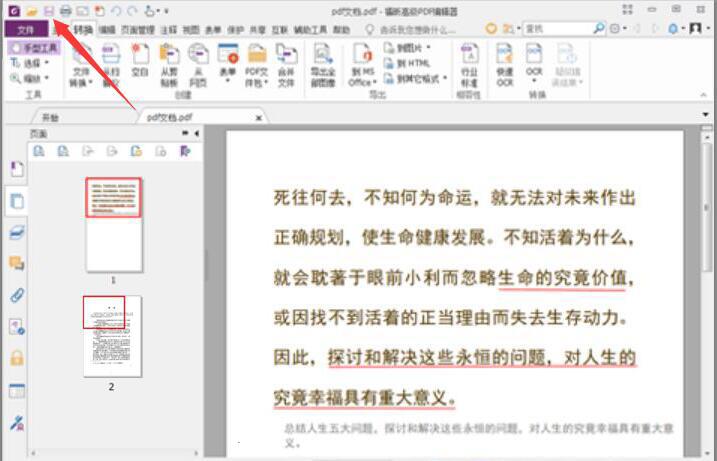Screen dimensions: 717x461
Task: Open the Pages thumbnails sidebar icon
Action: point(16,201)
